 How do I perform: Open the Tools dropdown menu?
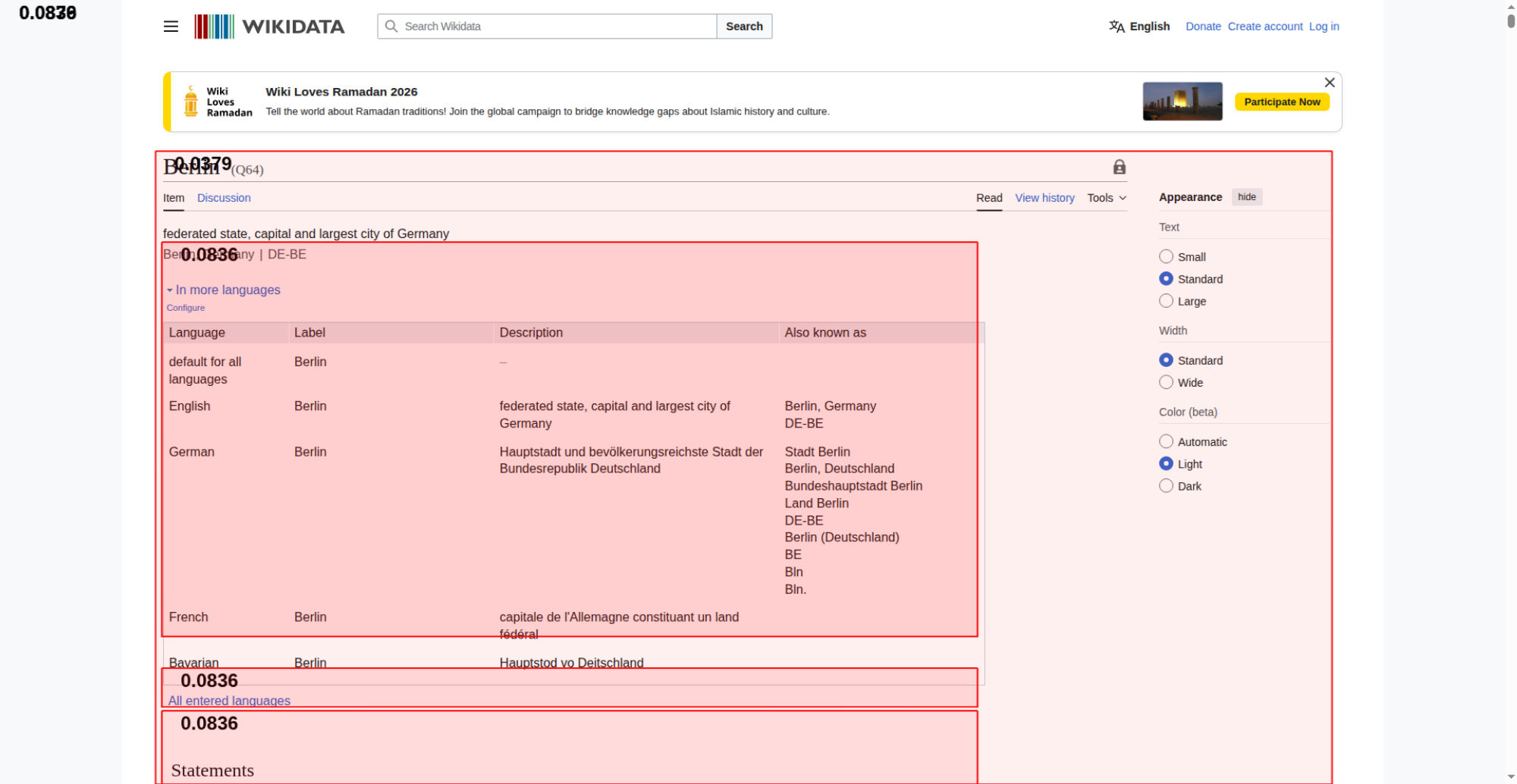click(x=1106, y=198)
